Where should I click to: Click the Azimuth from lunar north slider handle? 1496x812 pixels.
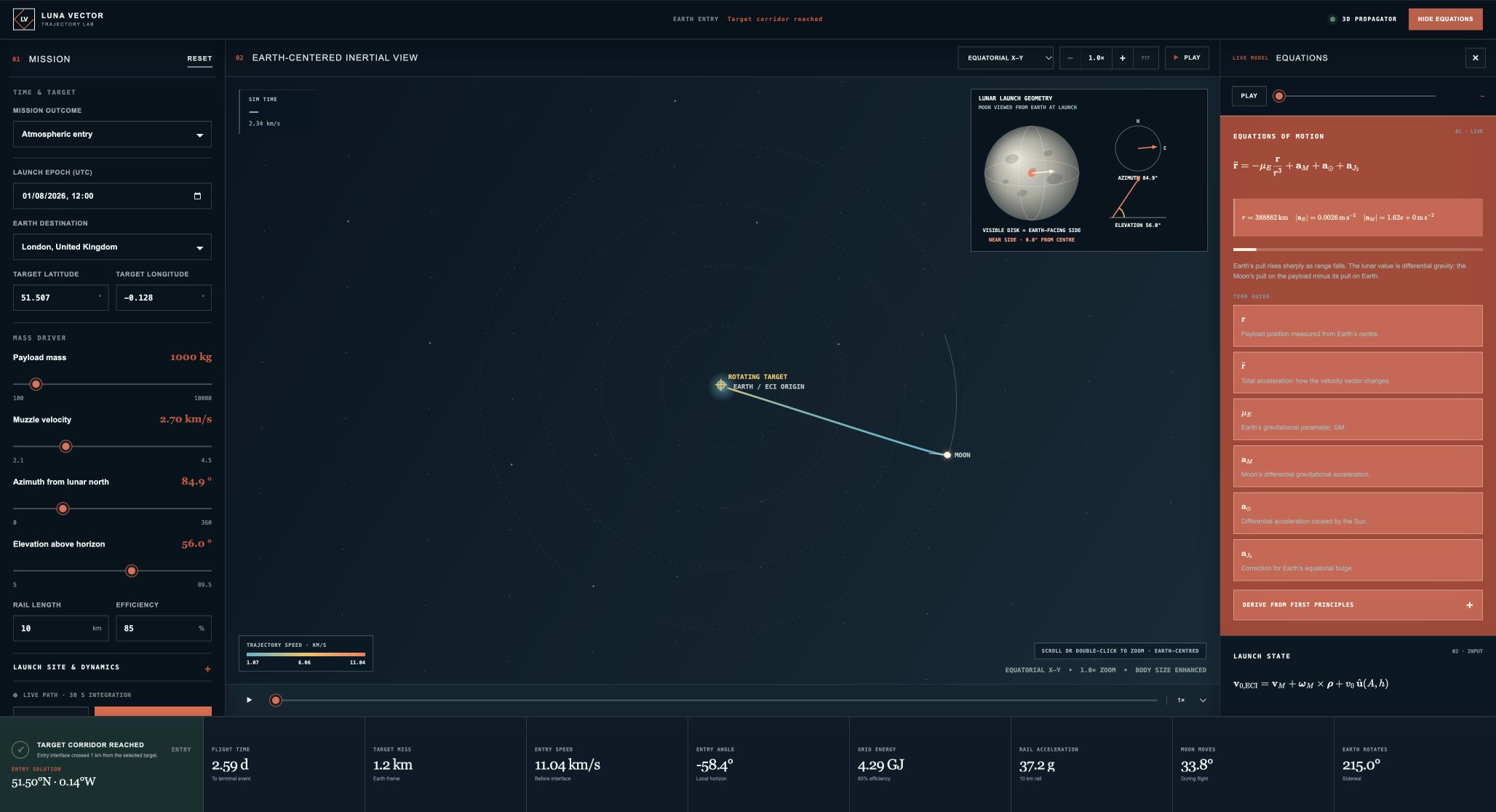(x=63, y=509)
